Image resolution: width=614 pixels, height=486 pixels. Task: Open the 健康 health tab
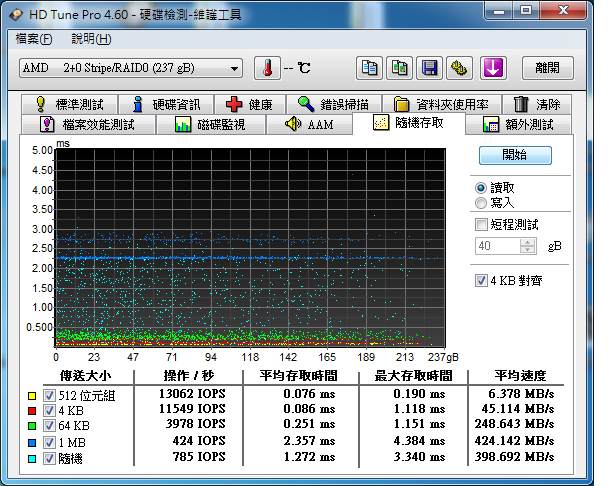250,105
